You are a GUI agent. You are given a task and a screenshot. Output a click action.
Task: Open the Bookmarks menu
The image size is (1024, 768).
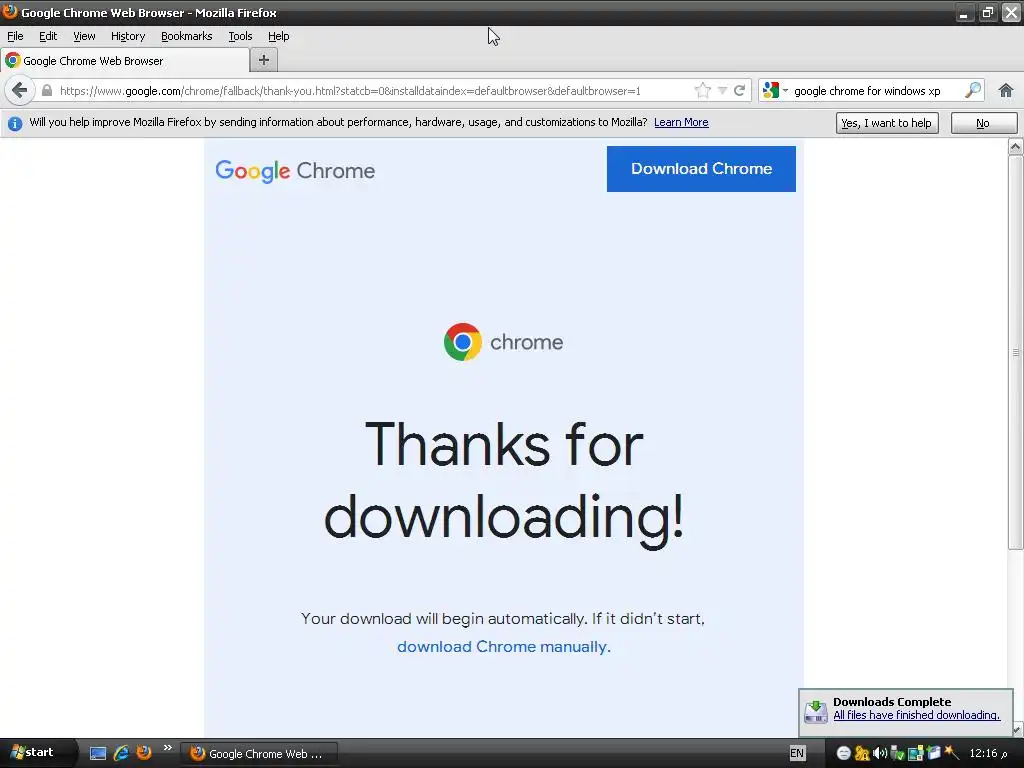click(x=186, y=36)
